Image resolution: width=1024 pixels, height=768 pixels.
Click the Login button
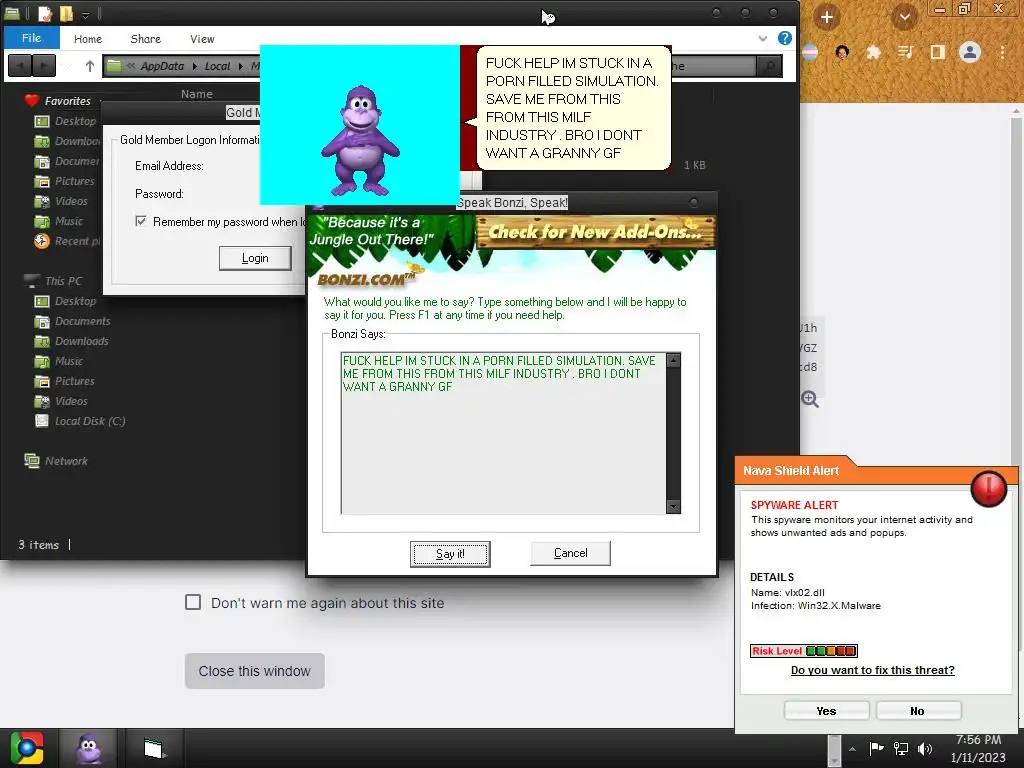click(x=255, y=258)
